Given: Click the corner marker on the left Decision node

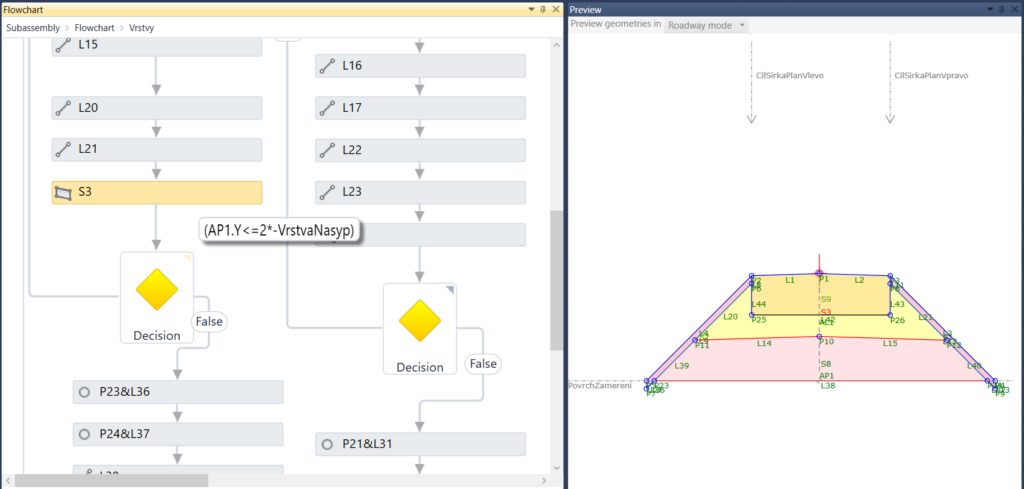Looking at the screenshot, I should click(x=186, y=259).
